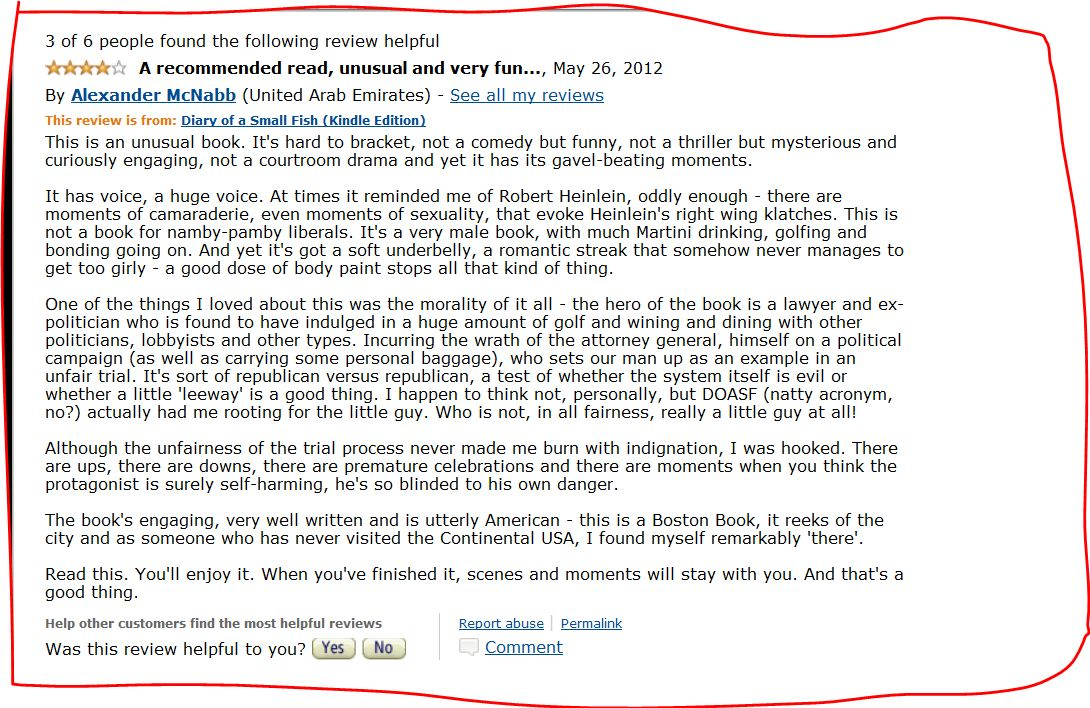The image size is (1090, 708).
Task: Click 'Help other customers find the most helpful reviews' text
Action: (213, 623)
